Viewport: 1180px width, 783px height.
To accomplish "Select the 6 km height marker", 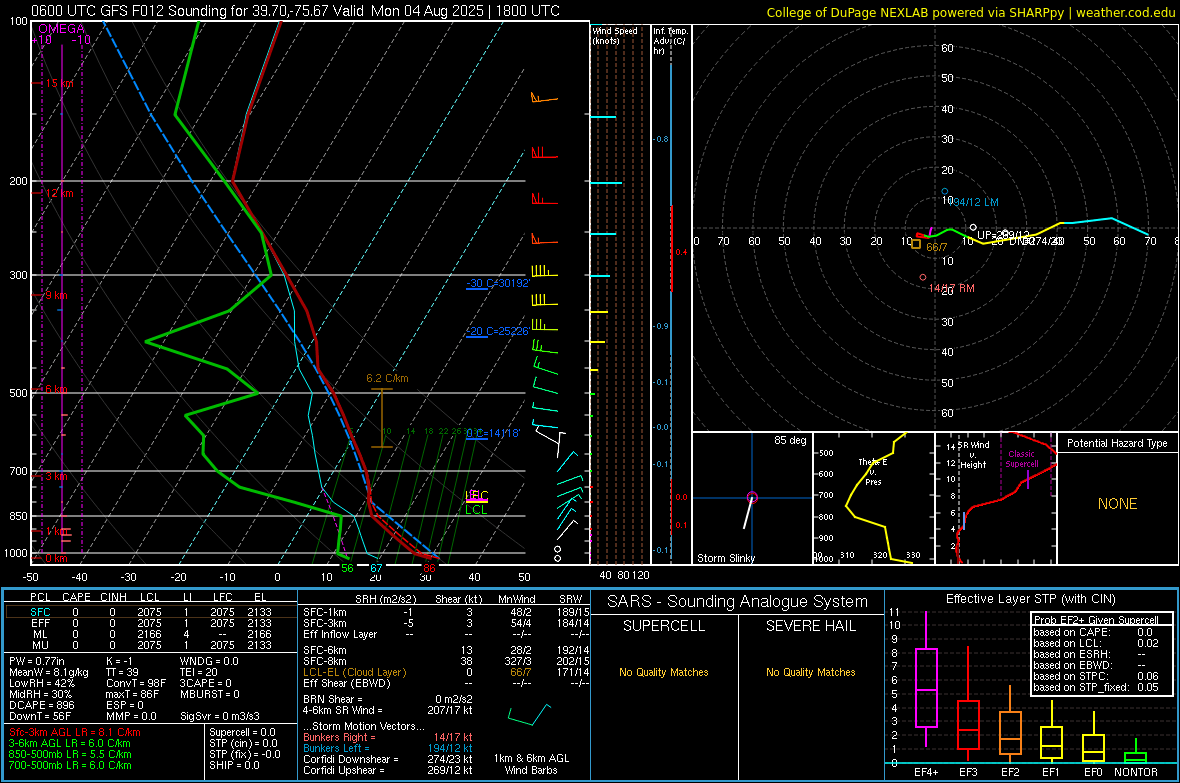I will [56, 389].
